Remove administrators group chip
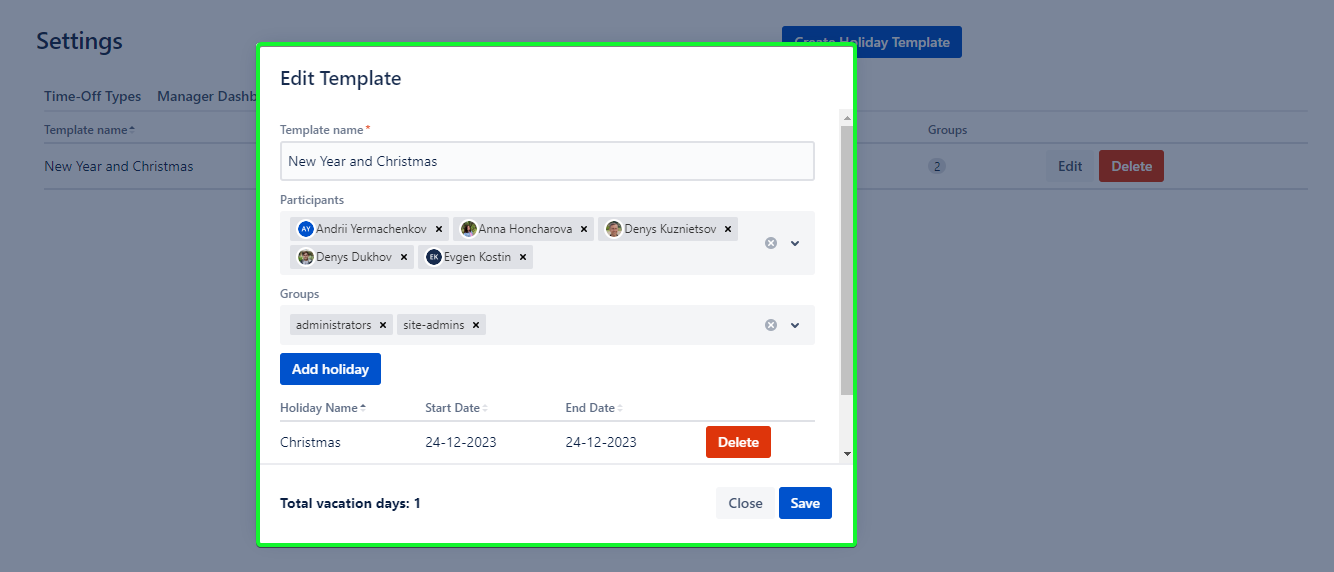 tap(383, 325)
